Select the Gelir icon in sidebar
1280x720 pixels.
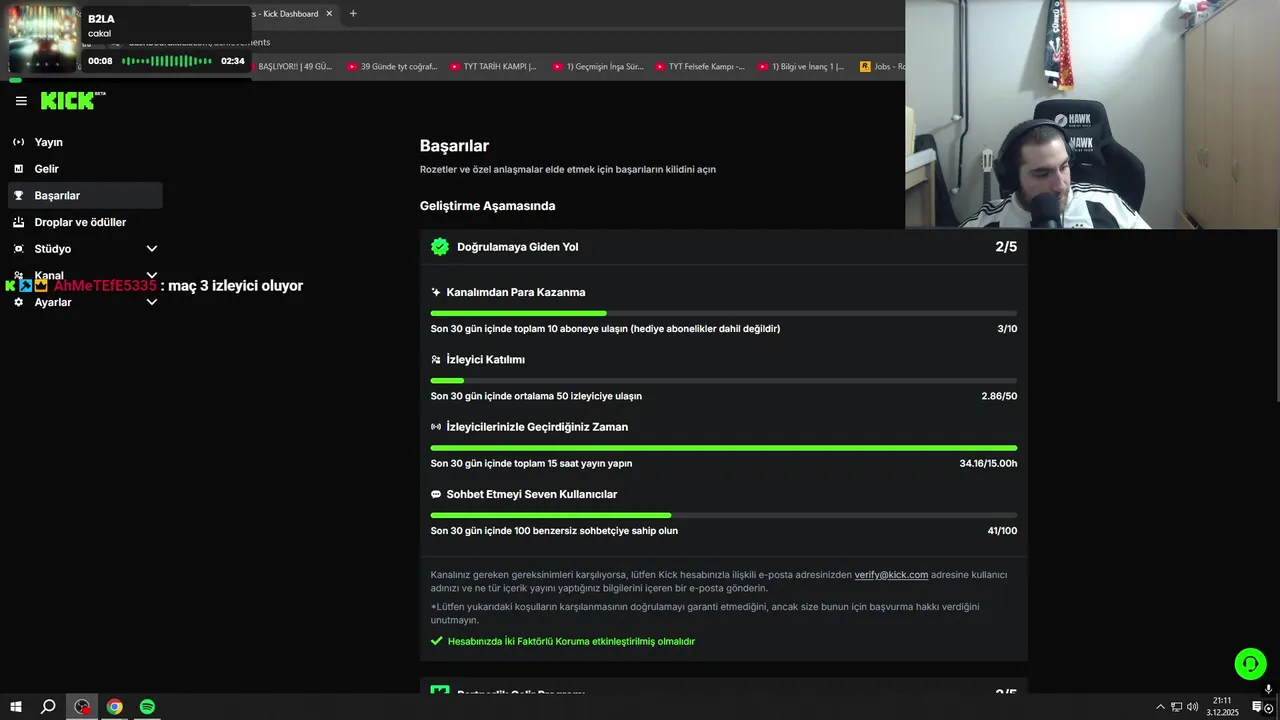(x=18, y=169)
